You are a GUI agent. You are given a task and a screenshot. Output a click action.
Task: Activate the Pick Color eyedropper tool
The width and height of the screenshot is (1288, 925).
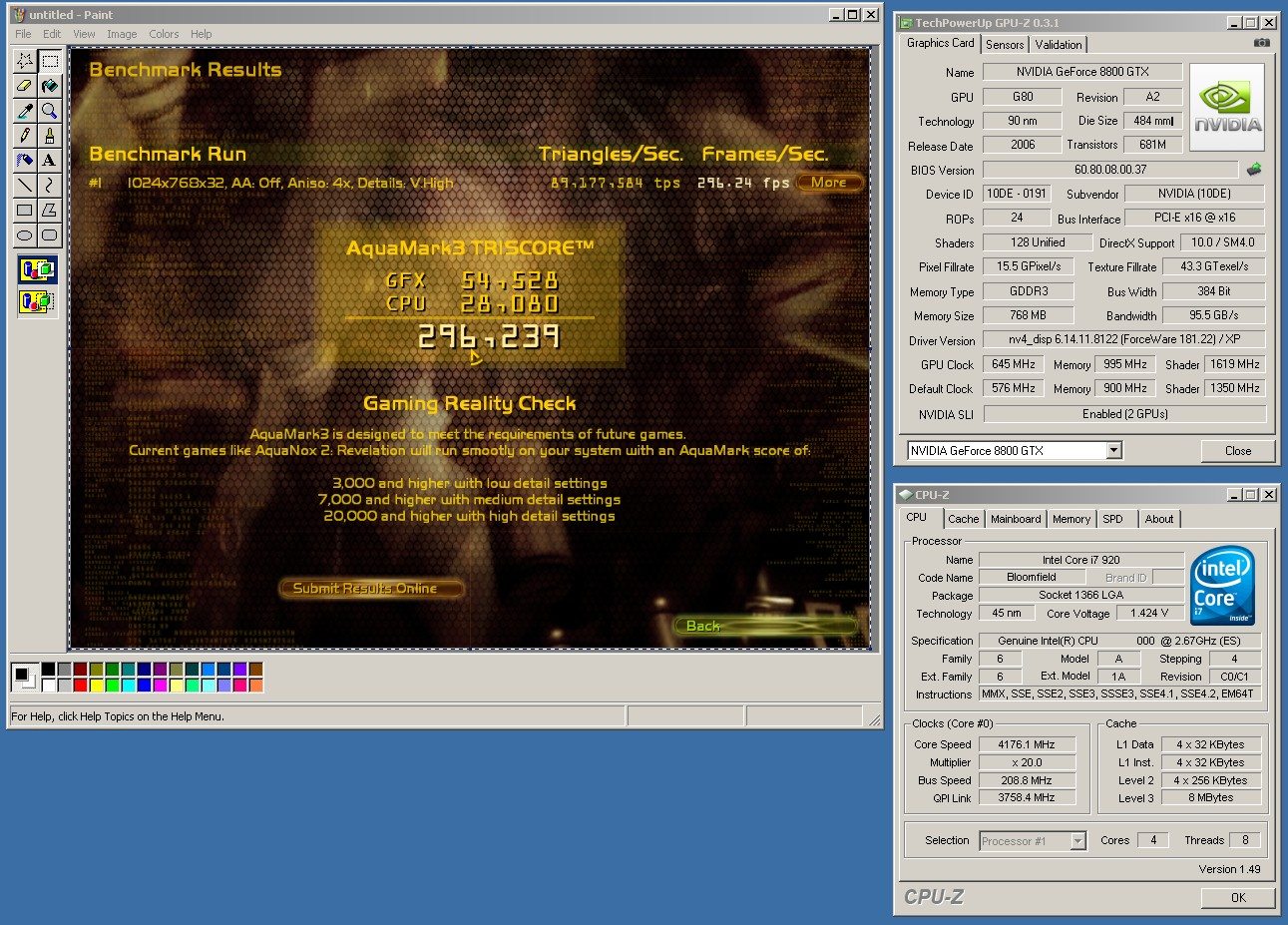coord(25,111)
